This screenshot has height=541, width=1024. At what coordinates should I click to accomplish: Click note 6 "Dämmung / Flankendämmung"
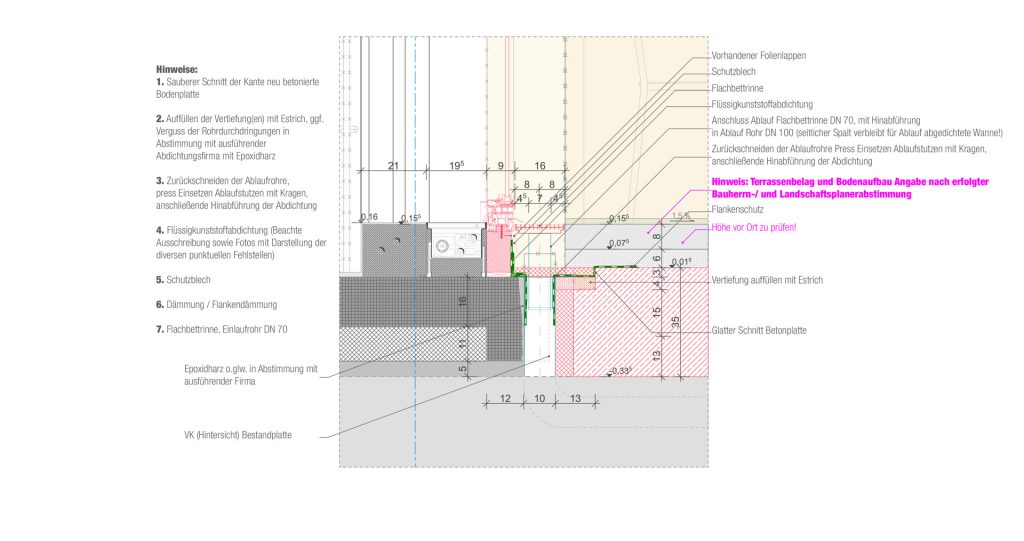click(214, 304)
